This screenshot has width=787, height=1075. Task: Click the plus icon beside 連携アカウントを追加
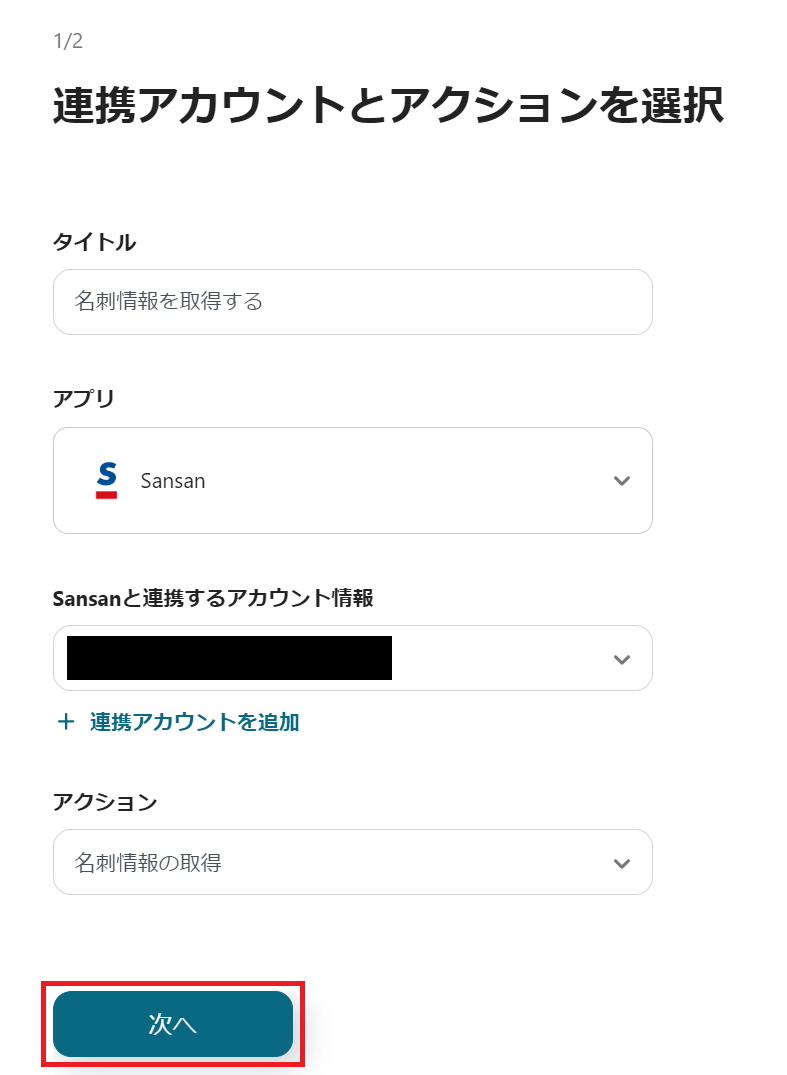[66, 722]
